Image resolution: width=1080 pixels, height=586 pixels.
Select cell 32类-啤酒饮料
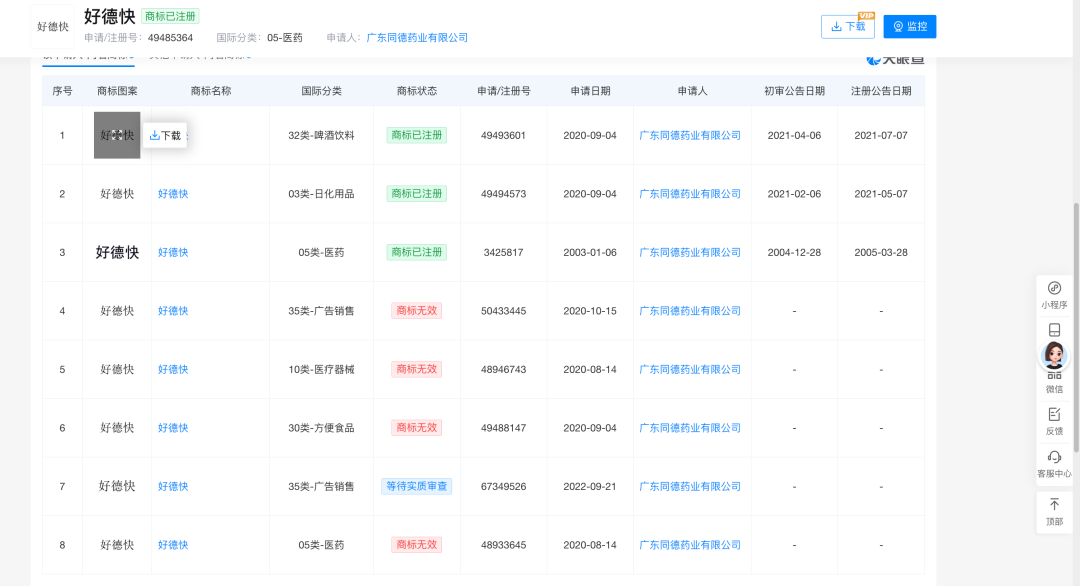(321, 135)
